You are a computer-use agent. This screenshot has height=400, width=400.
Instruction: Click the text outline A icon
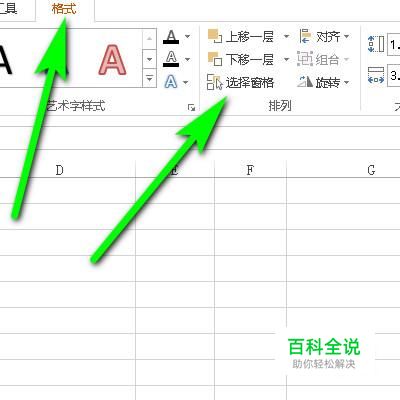(x=171, y=59)
